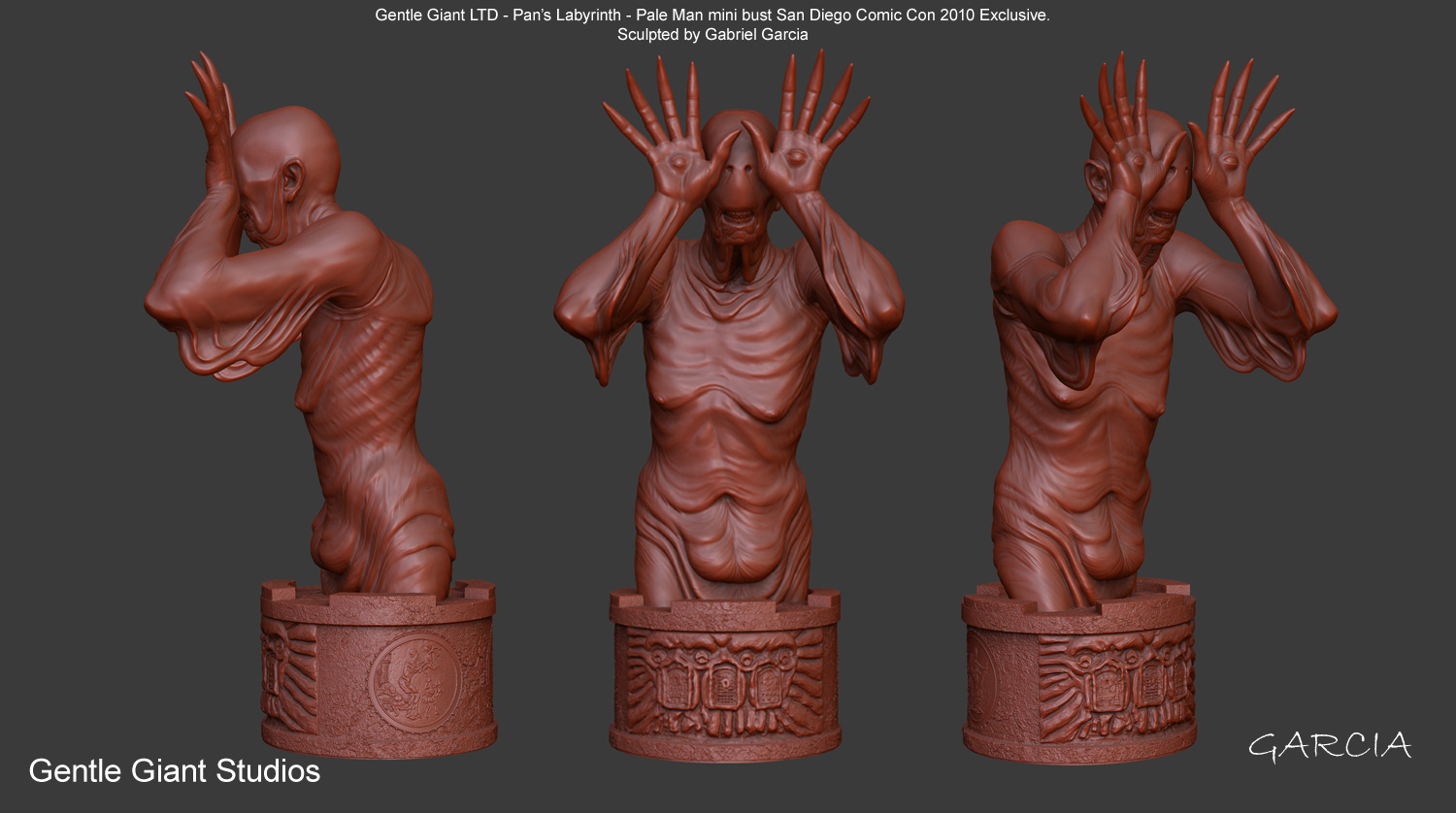Click the 'Gentle Giant LTD - Pan's Labyrinth' title line
The width and height of the screenshot is (1456, 813).
712,16
